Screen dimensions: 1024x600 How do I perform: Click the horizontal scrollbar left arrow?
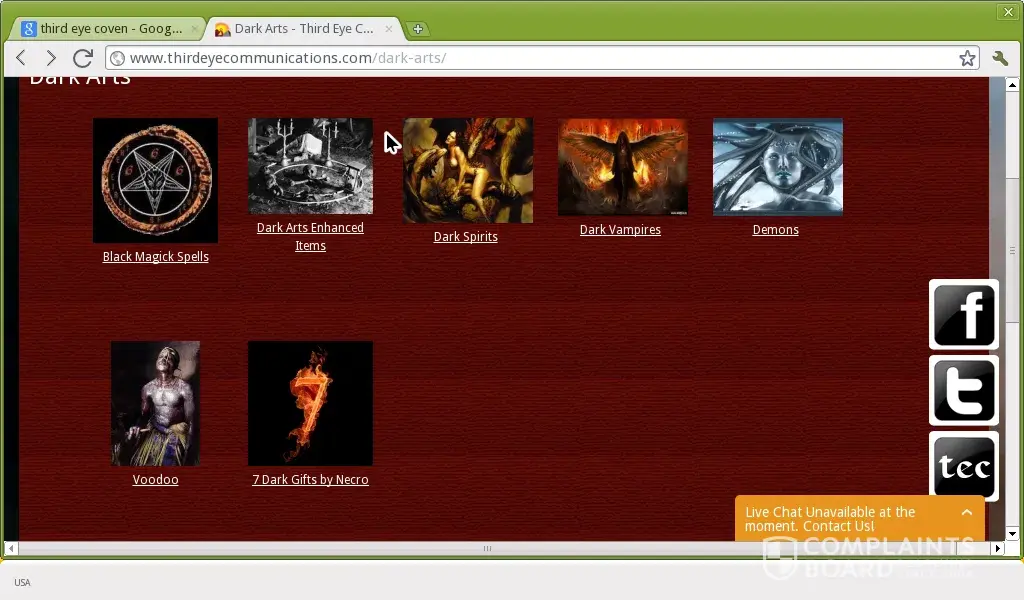click(11, 548)
